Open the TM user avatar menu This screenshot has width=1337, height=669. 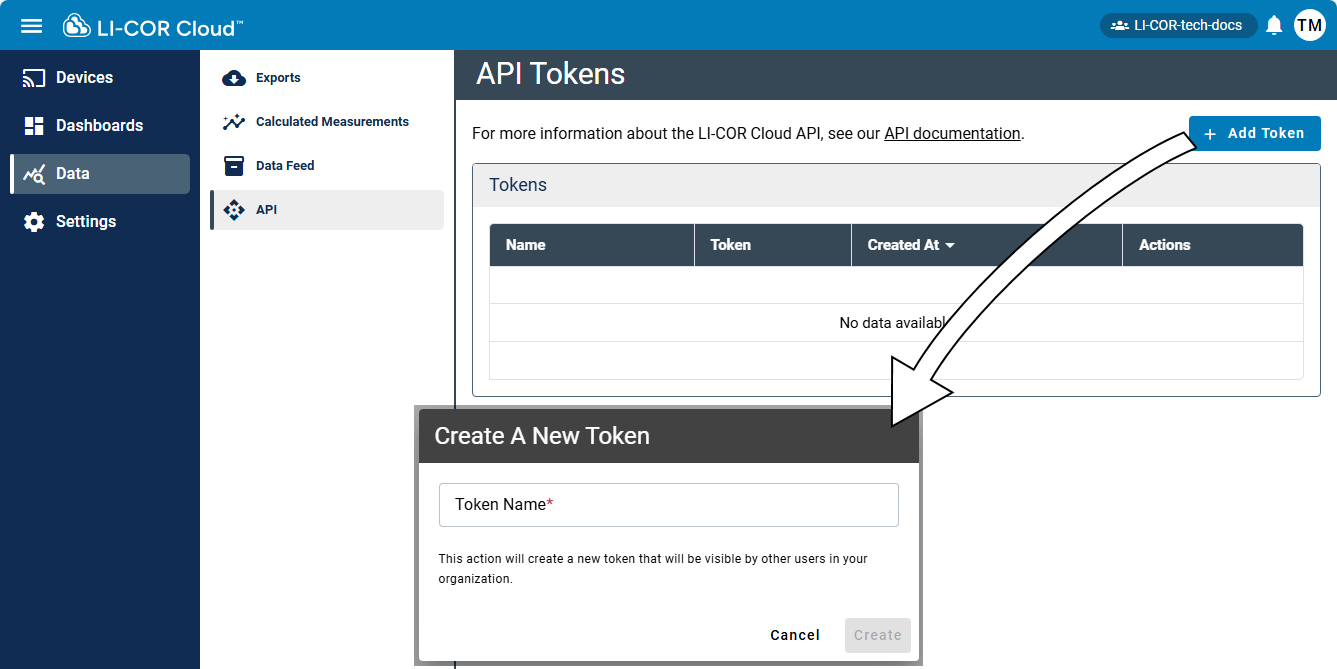[x=1310, y=24]
